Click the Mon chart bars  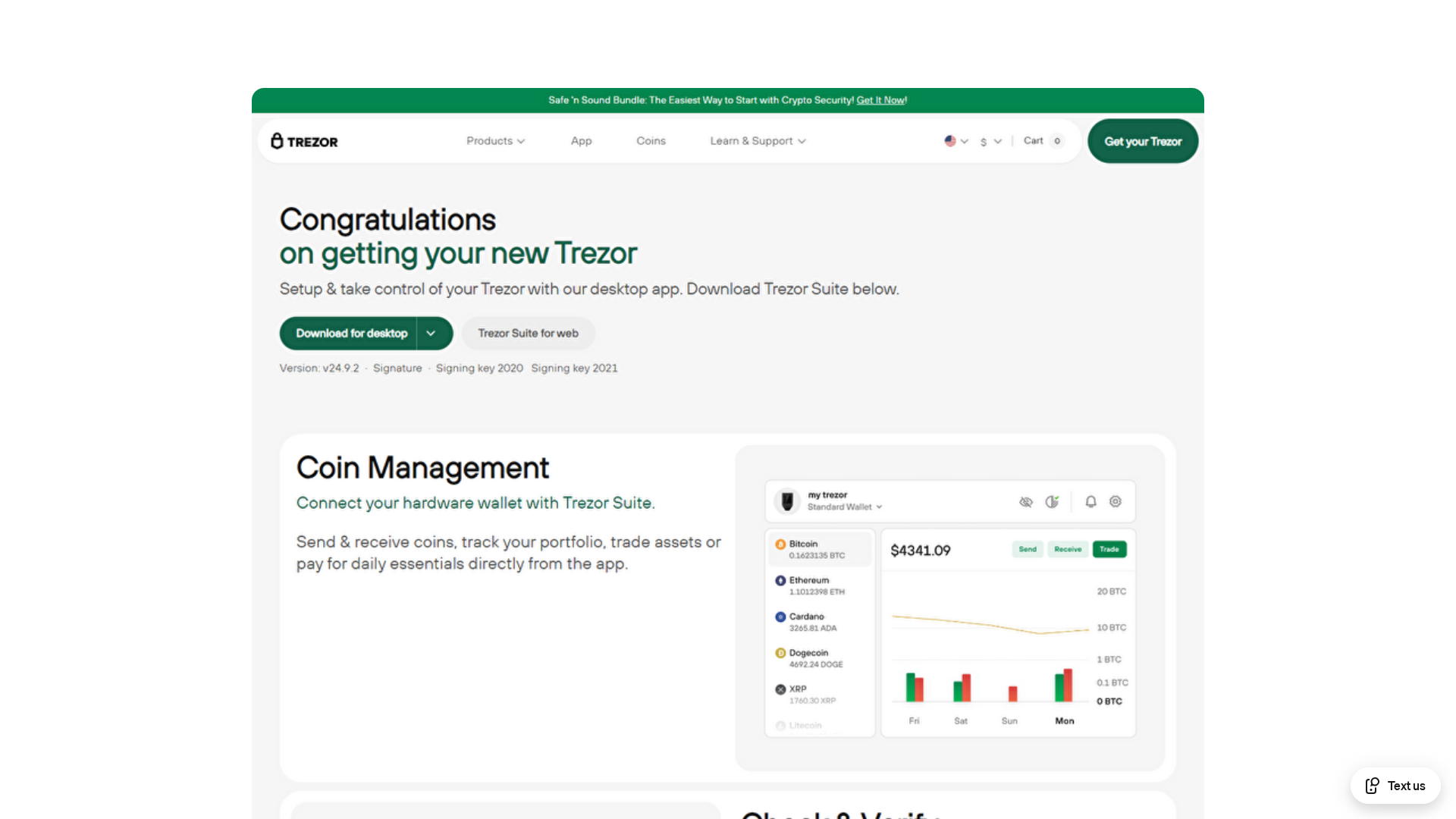(1063, 686)
